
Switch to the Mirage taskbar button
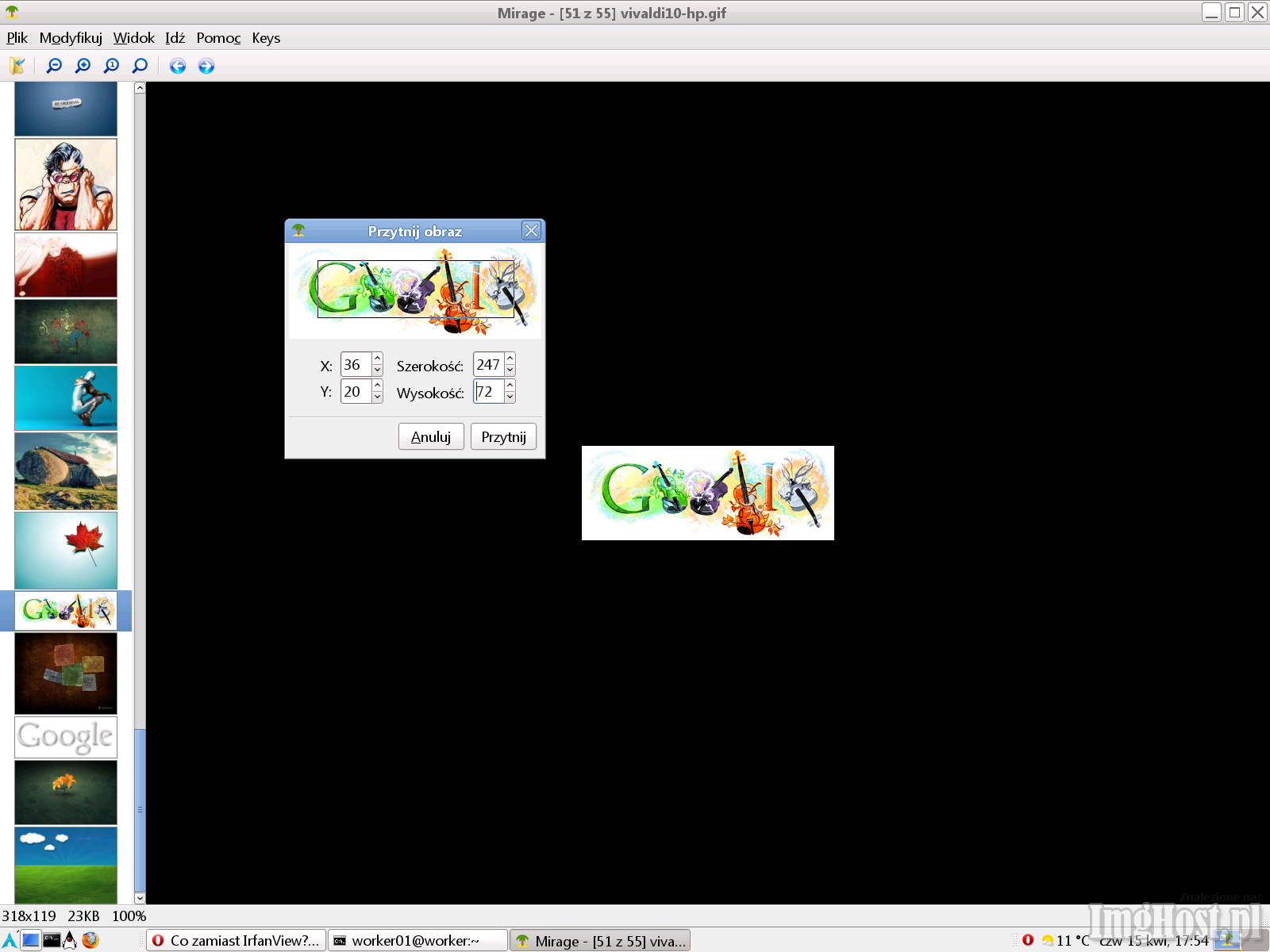[600, 940]
